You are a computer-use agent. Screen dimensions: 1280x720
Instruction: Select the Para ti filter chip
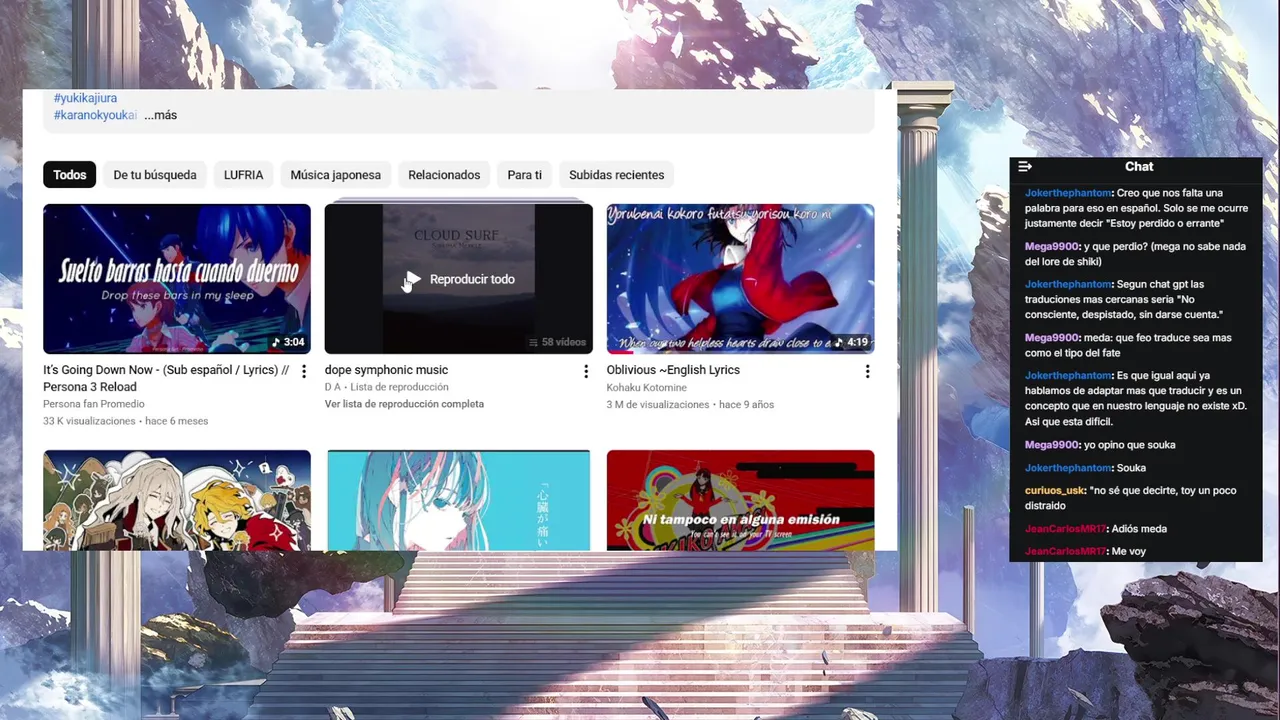click(524, 175)
